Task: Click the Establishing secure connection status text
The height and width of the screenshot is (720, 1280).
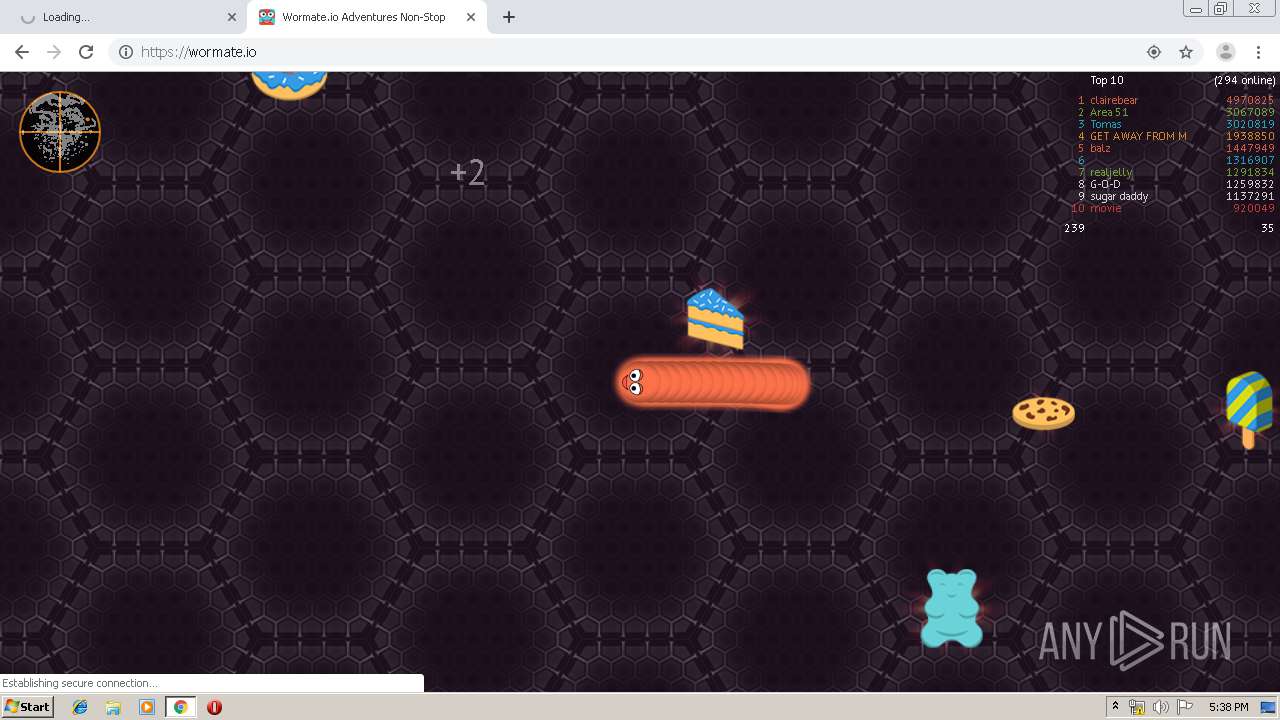Action: click(80, 683)
